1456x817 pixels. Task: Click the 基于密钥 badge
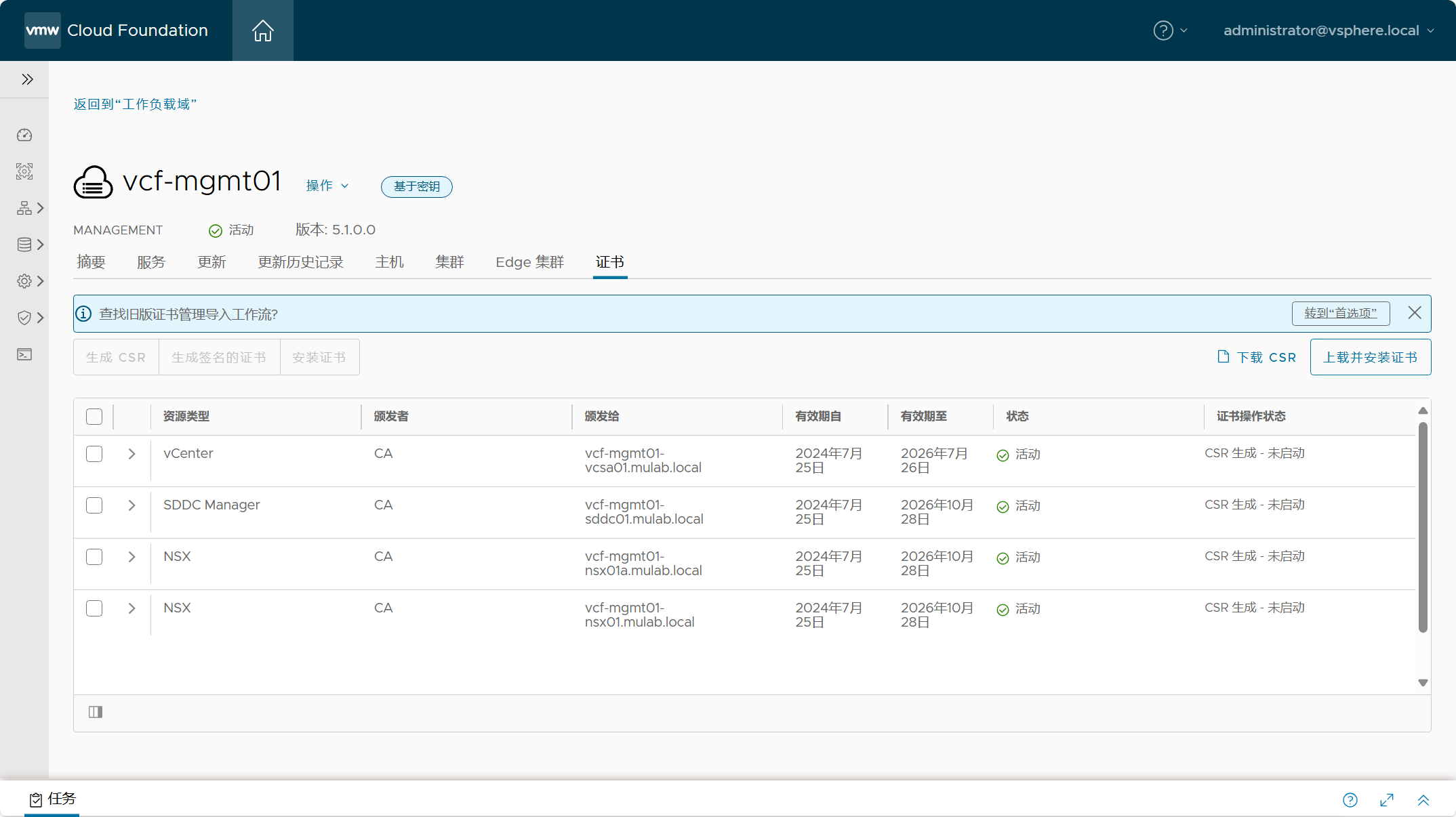(x=417, y=186)
